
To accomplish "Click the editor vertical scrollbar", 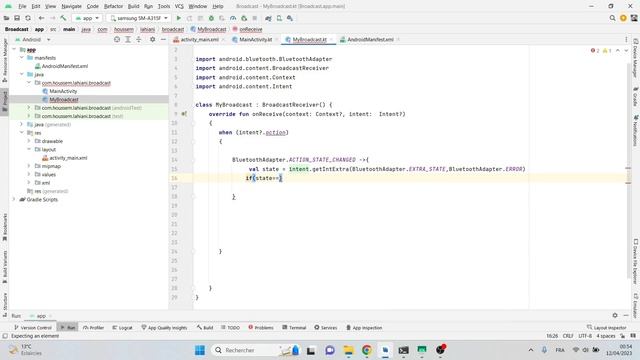I will click(628, 171).
